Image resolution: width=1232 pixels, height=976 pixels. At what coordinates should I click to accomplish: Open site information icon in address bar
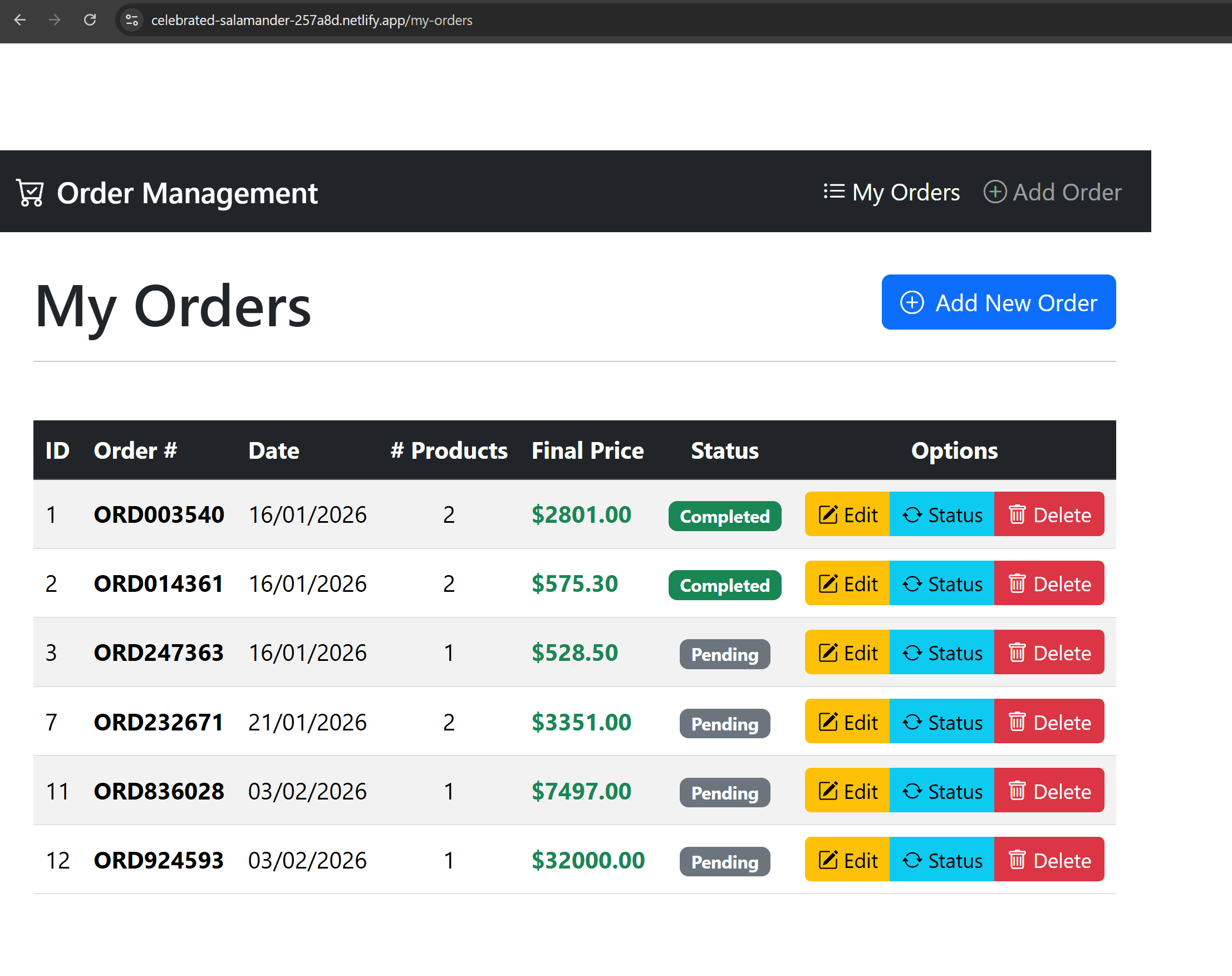pos(132,20)
